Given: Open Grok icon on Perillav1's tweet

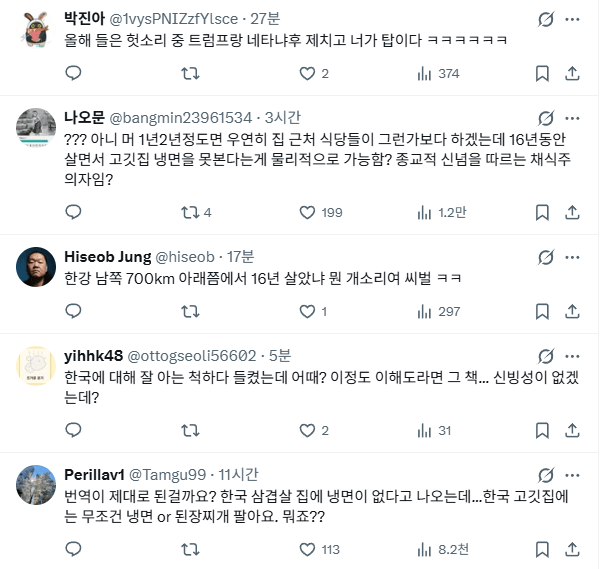Looking at the screenshot, I should pos(573,473).
